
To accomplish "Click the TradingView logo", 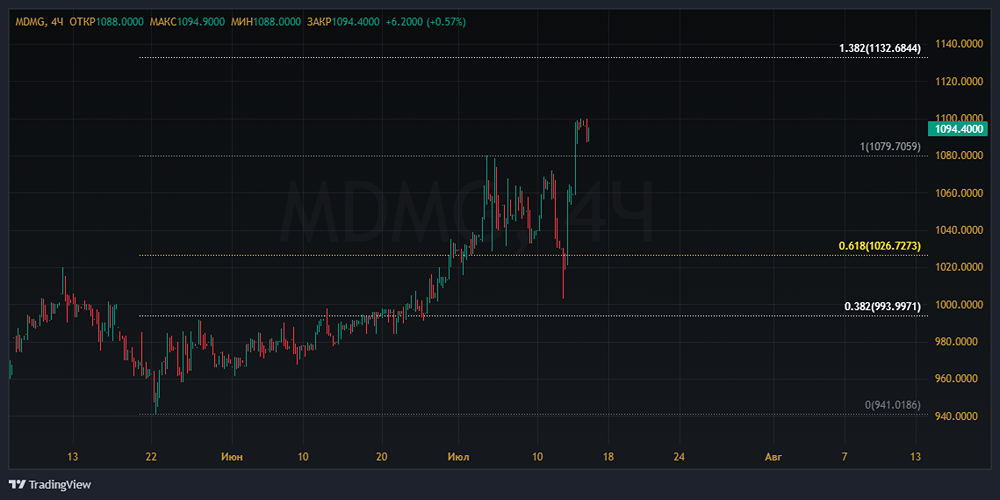I will click(x=50, y=485).
